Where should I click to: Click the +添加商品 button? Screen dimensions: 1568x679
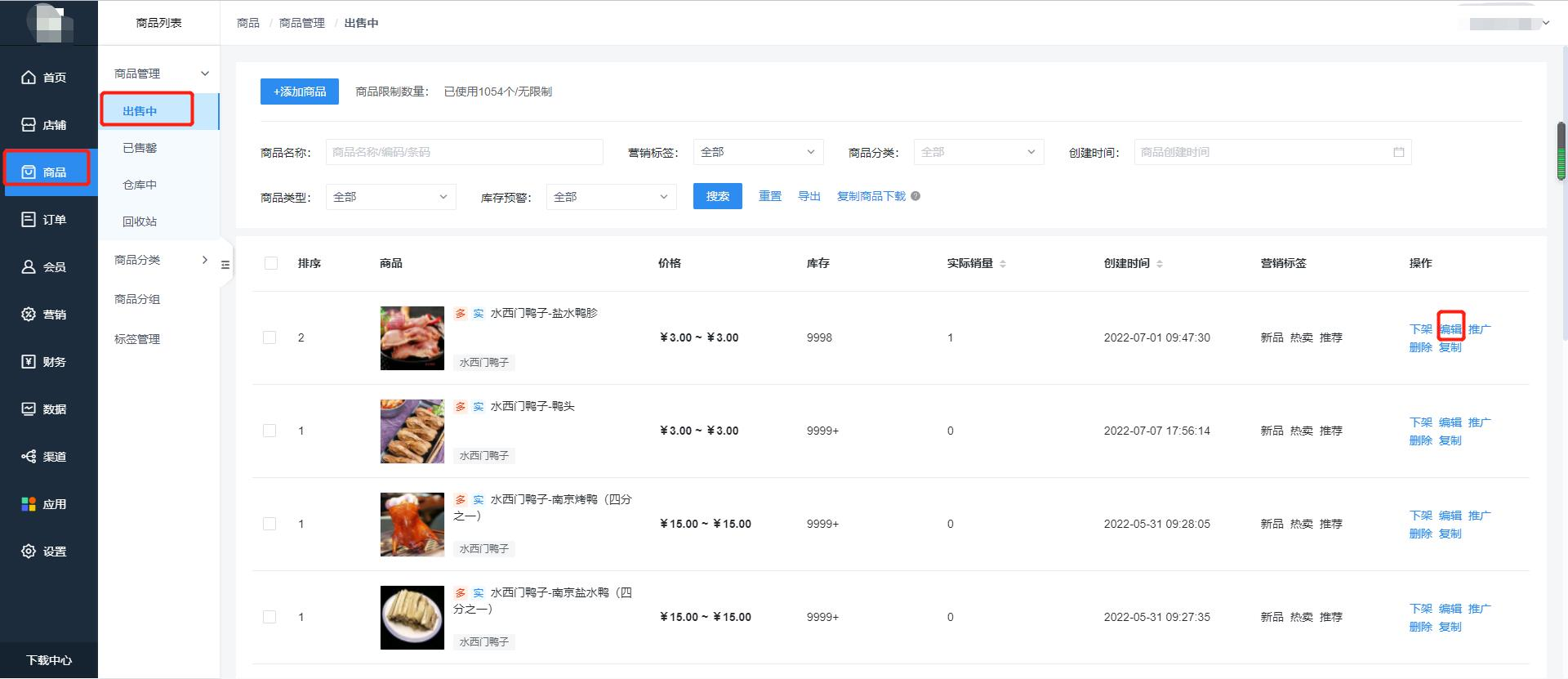pos(300,92)
